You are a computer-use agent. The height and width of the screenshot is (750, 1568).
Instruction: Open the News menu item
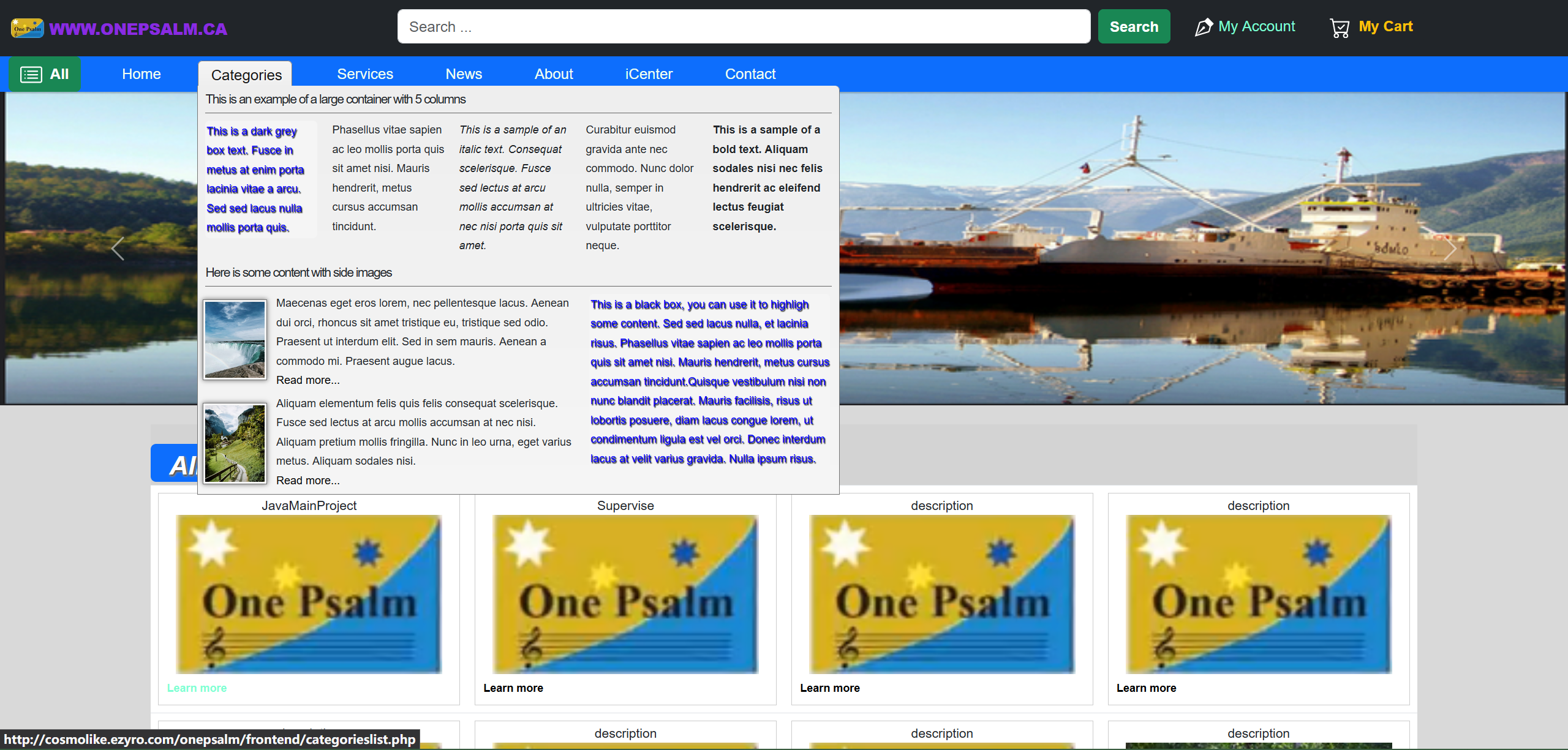(464, 74)
